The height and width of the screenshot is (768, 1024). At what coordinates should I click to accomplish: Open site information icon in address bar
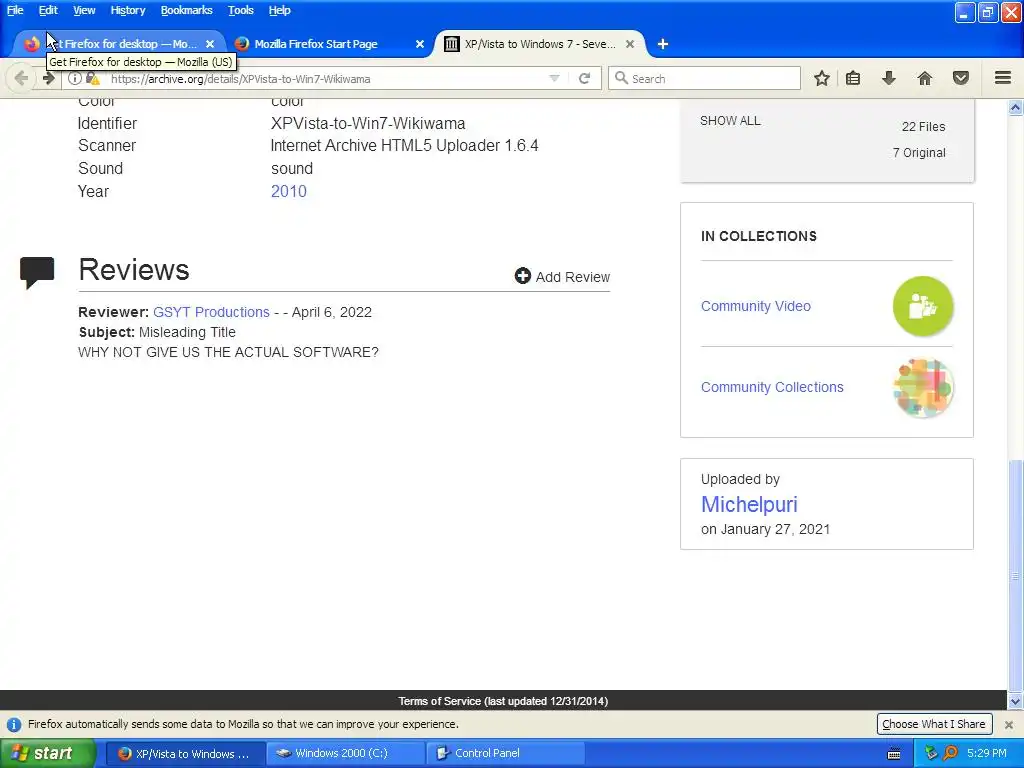click(74, 78)
